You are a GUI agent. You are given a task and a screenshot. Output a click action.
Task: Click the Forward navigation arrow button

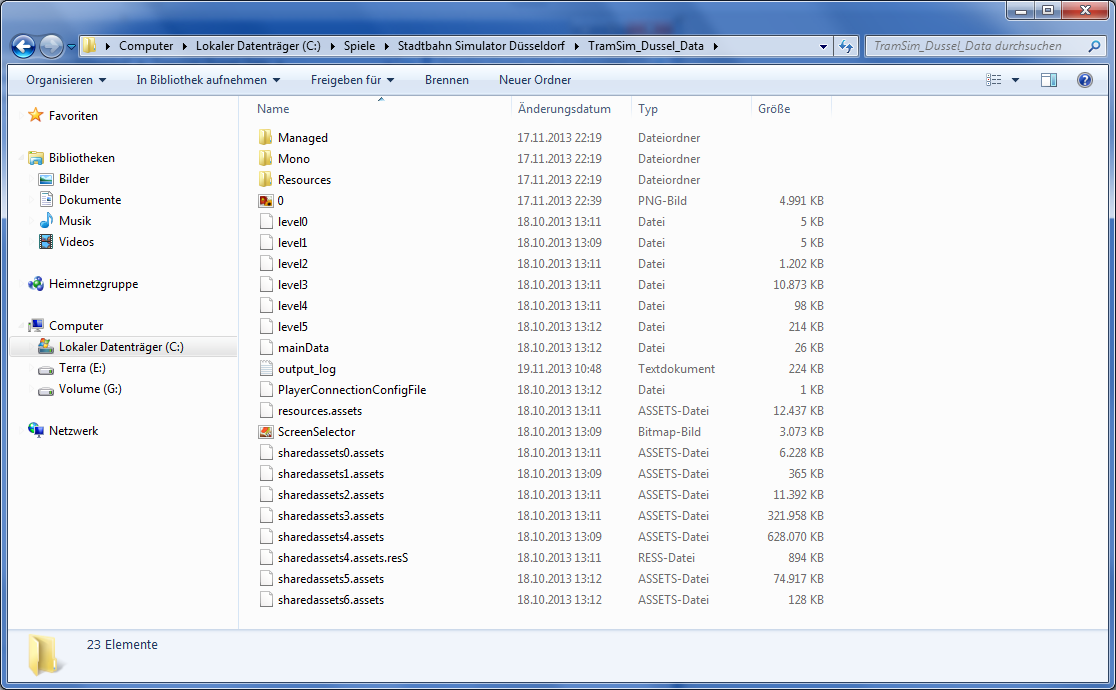pos(51,46)
